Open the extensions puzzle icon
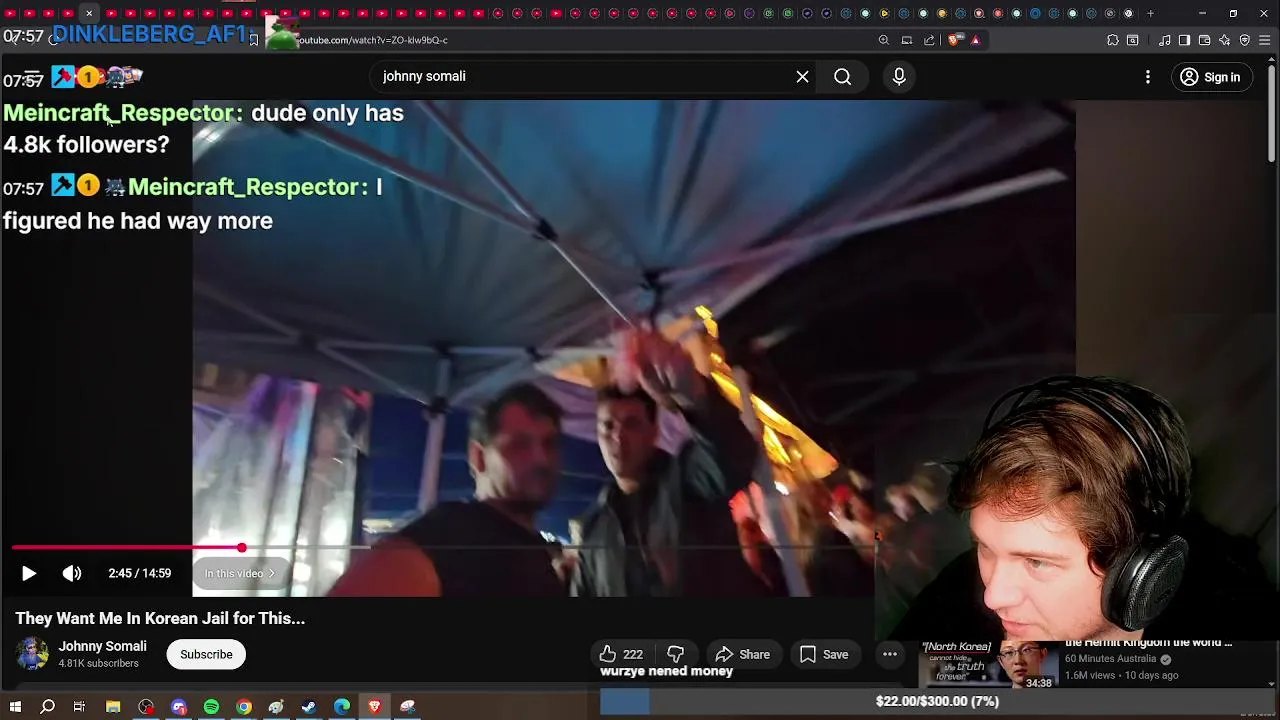Screen dimensions: 1280x720 click(1113, 40)
